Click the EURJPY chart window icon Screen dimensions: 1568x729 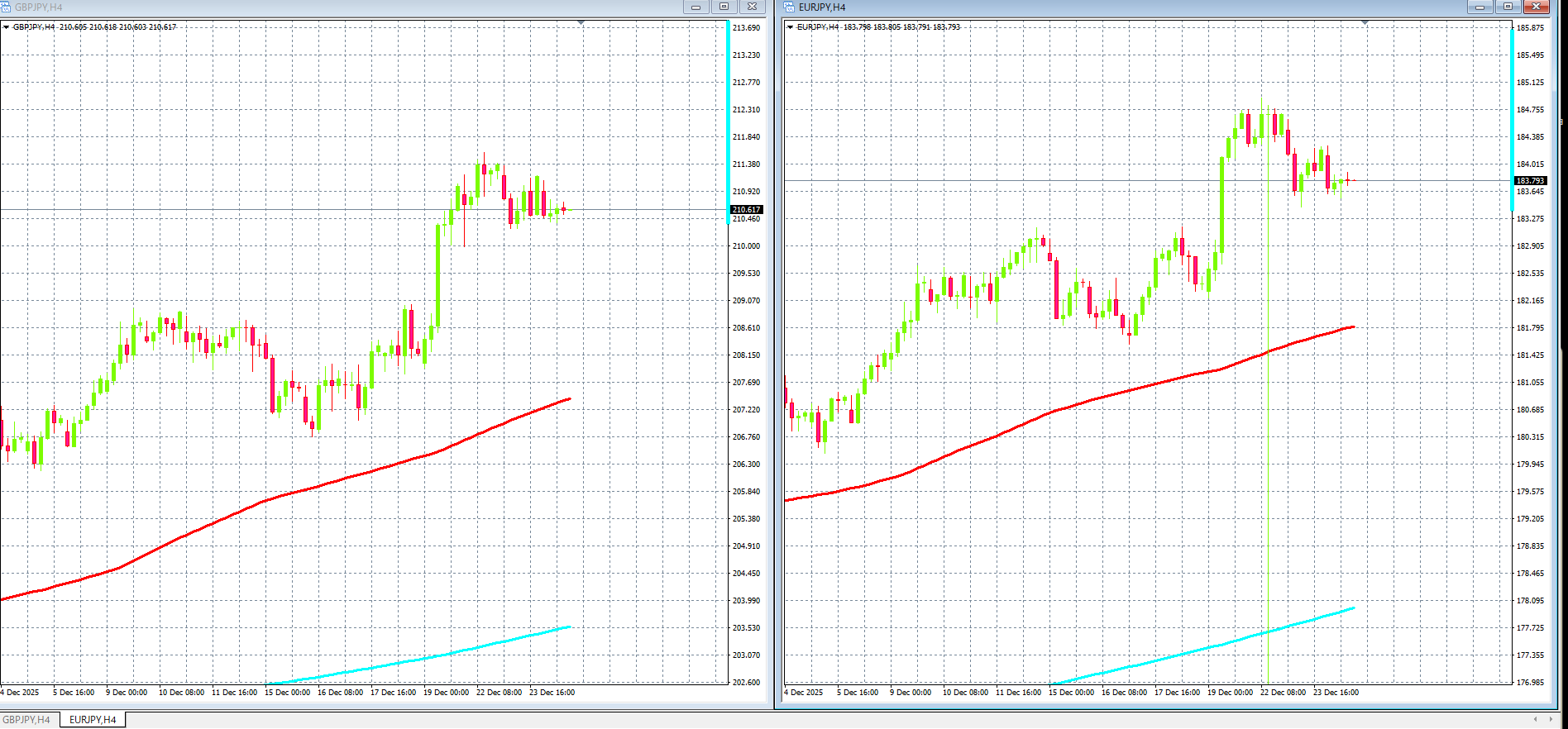tap(789, 7)
